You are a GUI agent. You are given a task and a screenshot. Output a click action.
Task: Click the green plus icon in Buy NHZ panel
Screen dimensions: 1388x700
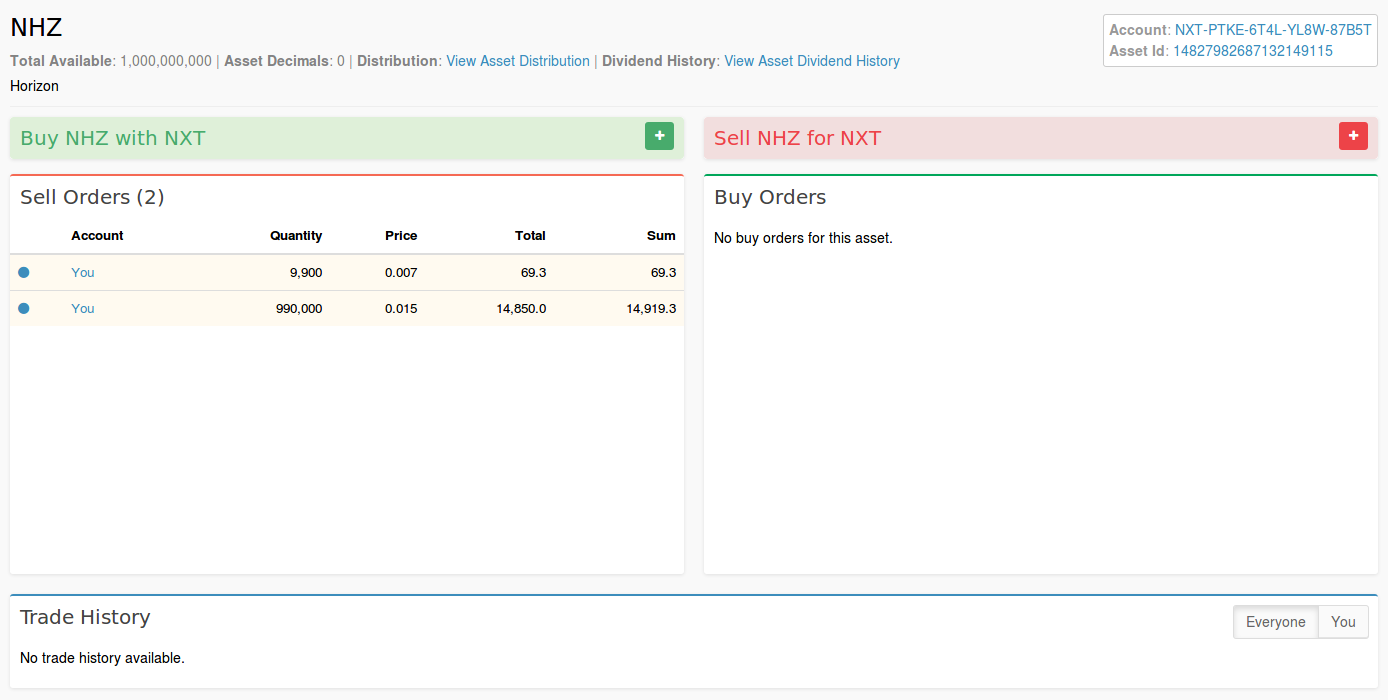click(x=659, y=136)
